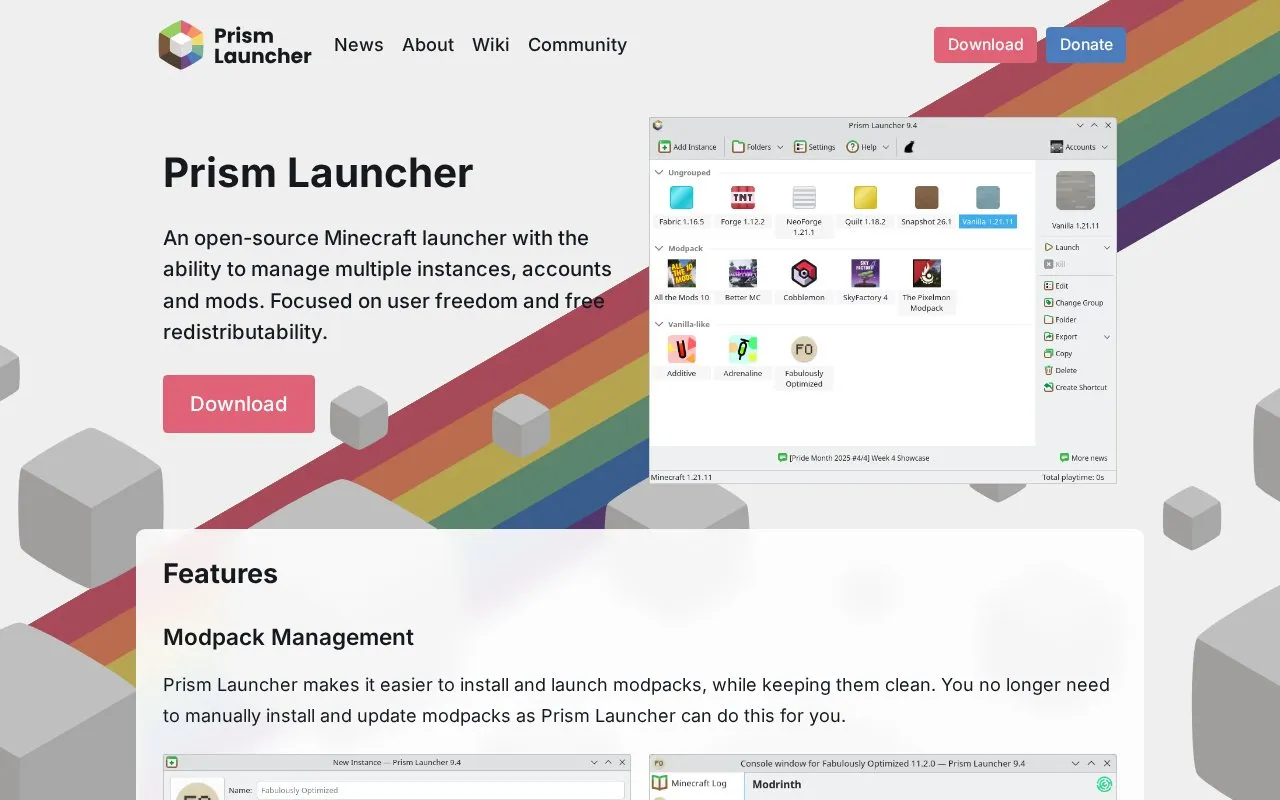Click the Add Instance icon in screenshot toolbar
Image resolution: width=1280 pixels, height=800 pixels.
click(665, 147)
